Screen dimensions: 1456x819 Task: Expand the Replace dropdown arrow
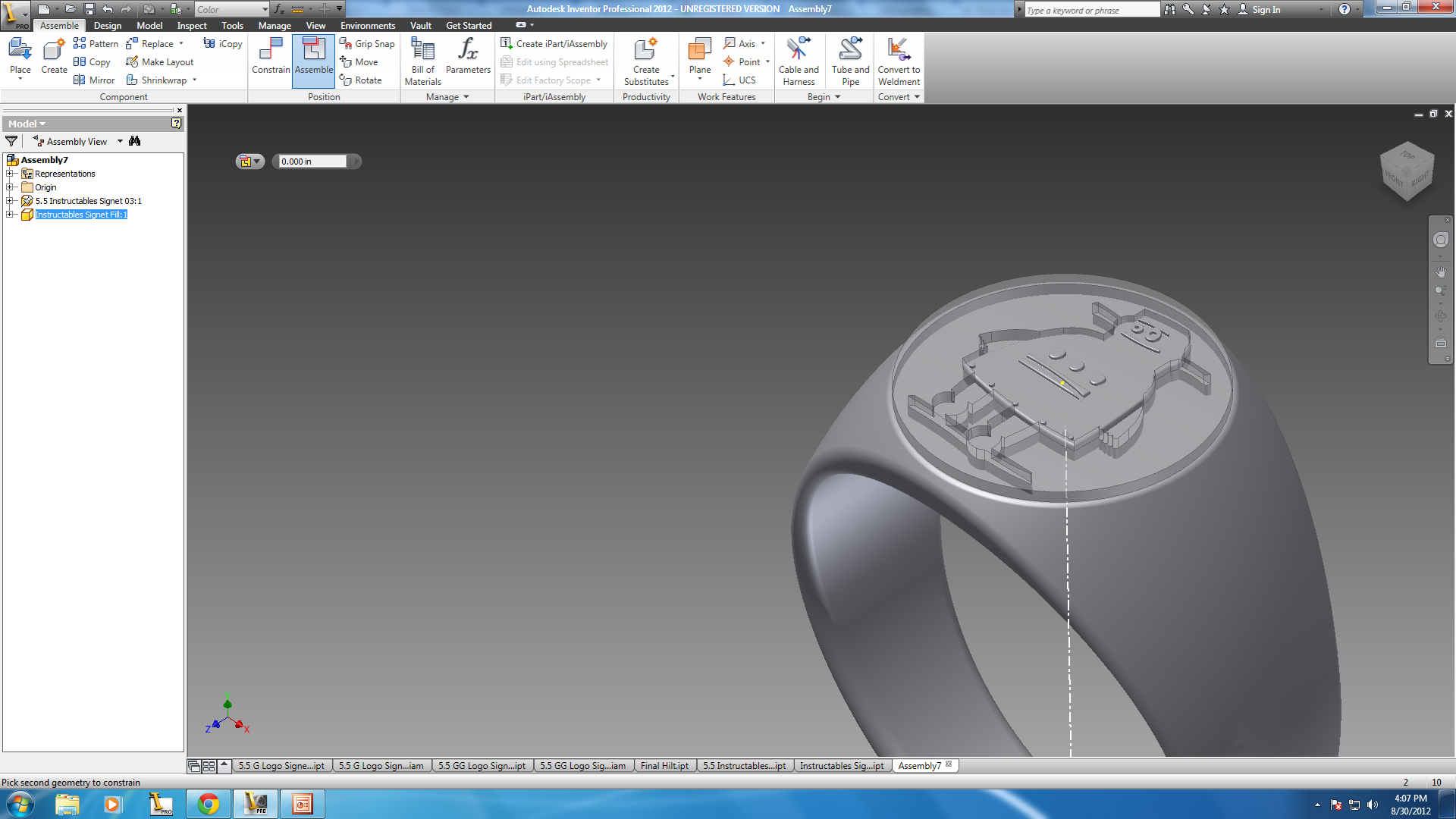click(x=181, y=44)
